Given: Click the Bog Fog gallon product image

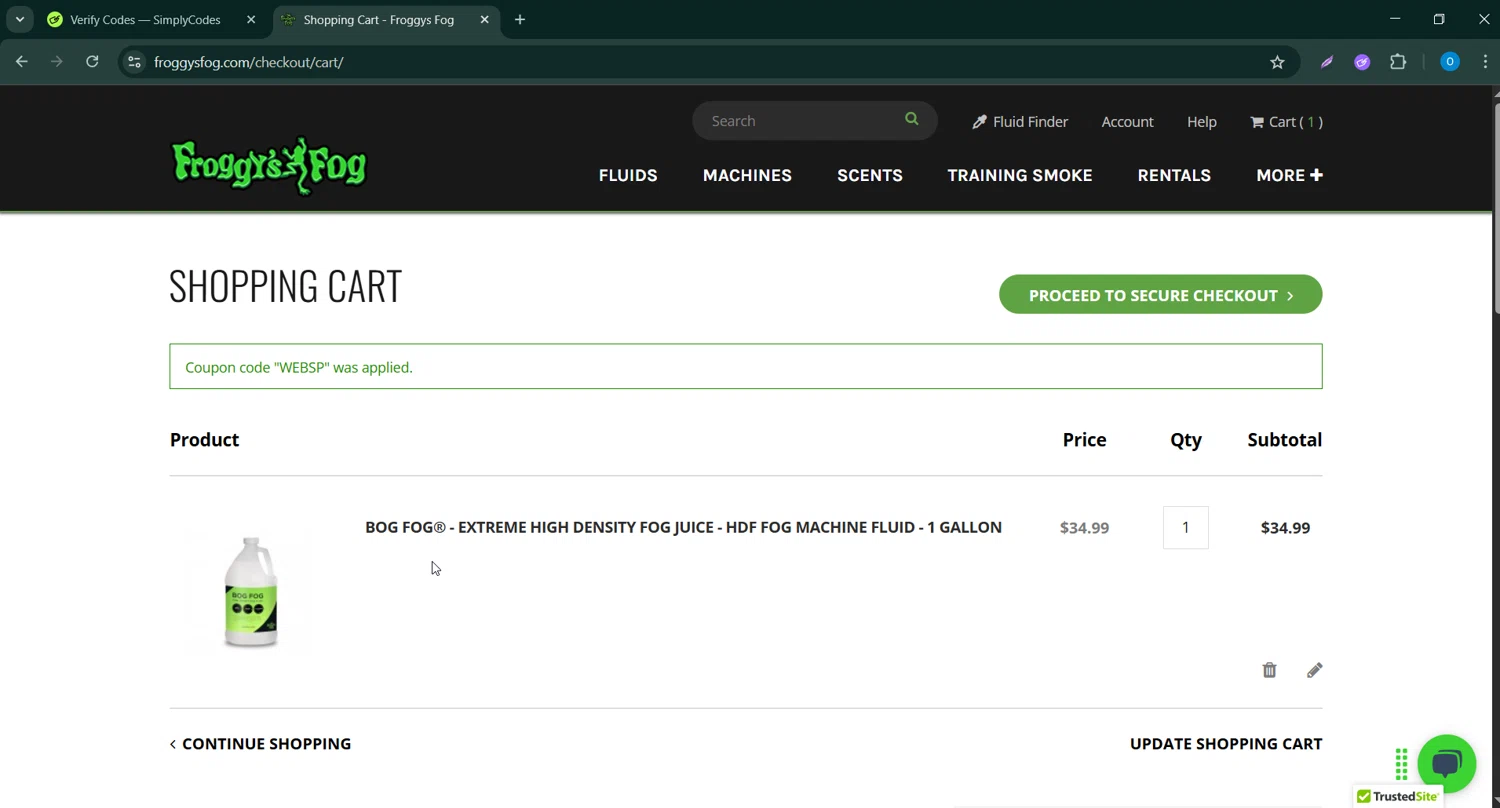Looking at the screenshot, I should coord(251,592).
